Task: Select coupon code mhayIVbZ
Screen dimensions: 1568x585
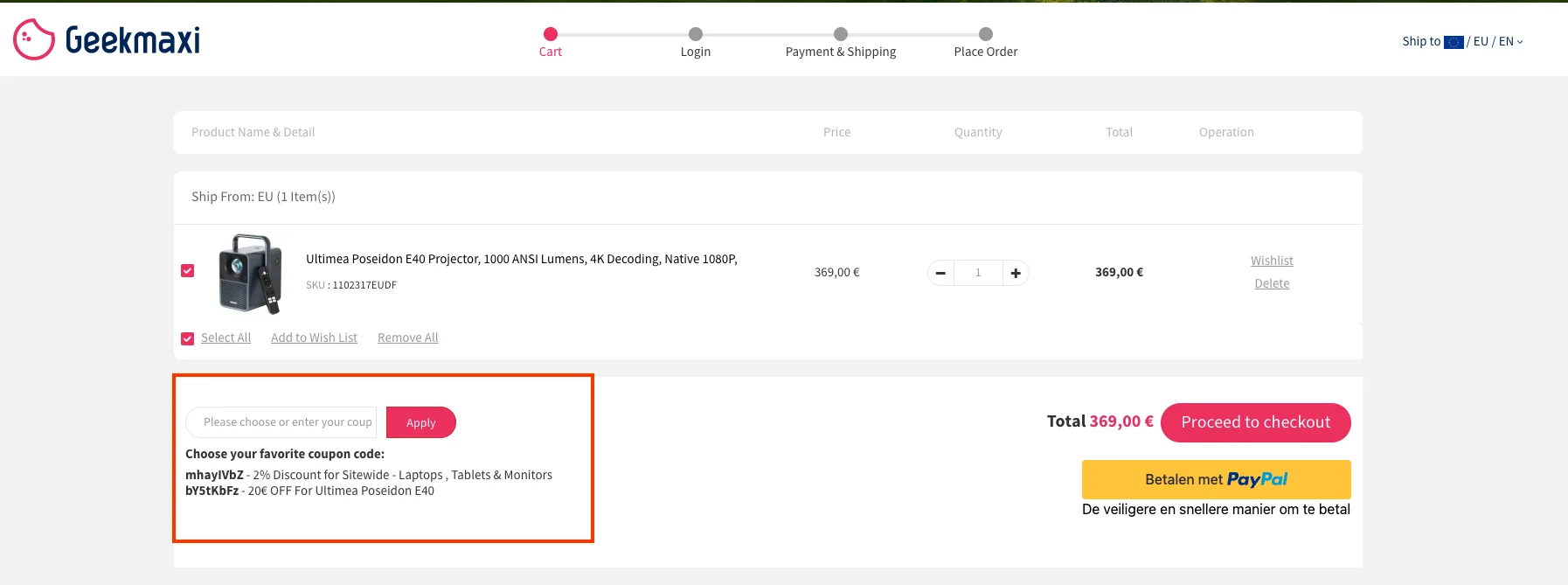Action: tap(214, 475)
